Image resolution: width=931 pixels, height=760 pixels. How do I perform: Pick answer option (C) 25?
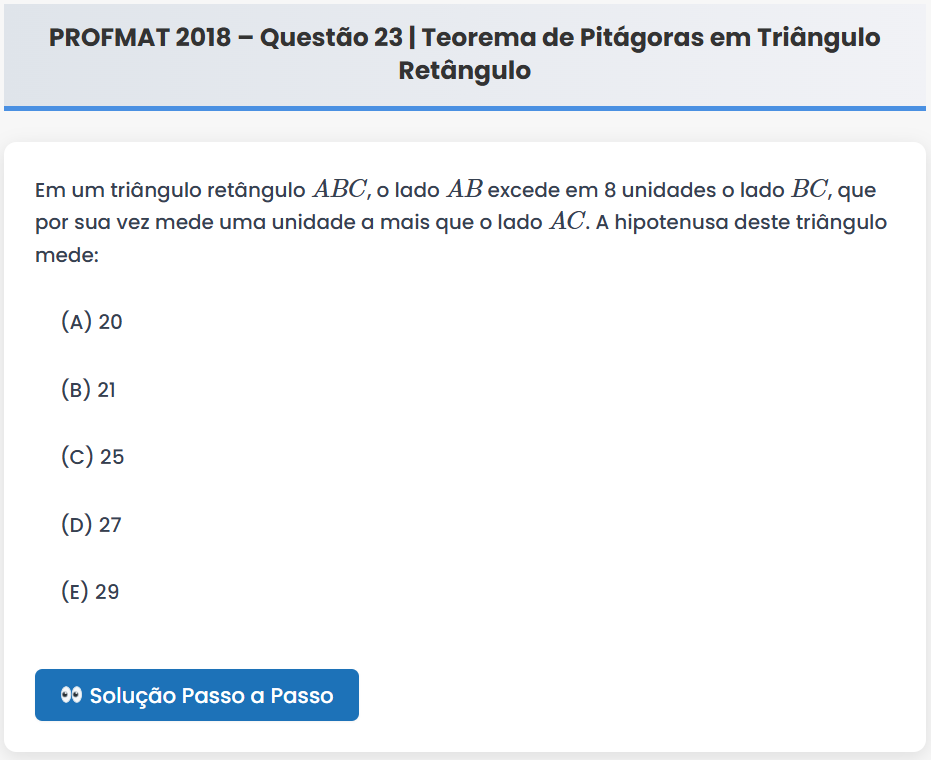[x=92, y=457]
